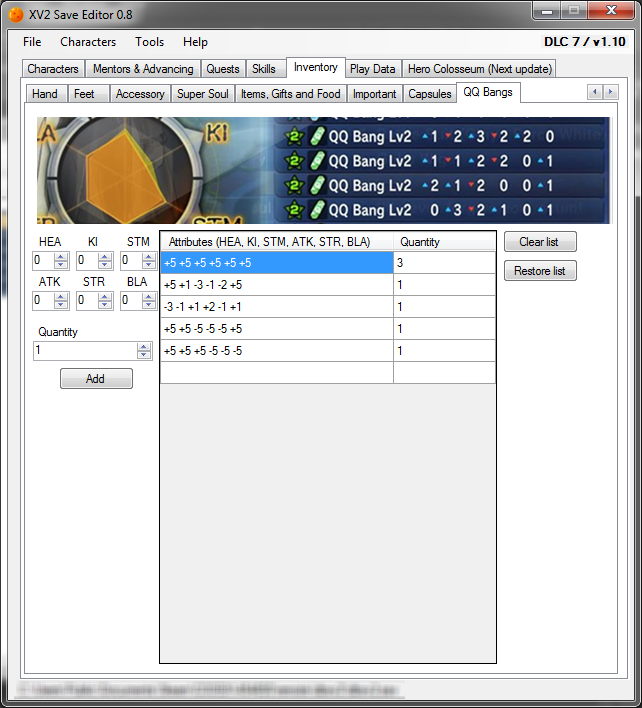This screenshot has width=642, height=708.
Task: Select the +5 +1 -3 -1 -2 +5 row
Action: 328,285
